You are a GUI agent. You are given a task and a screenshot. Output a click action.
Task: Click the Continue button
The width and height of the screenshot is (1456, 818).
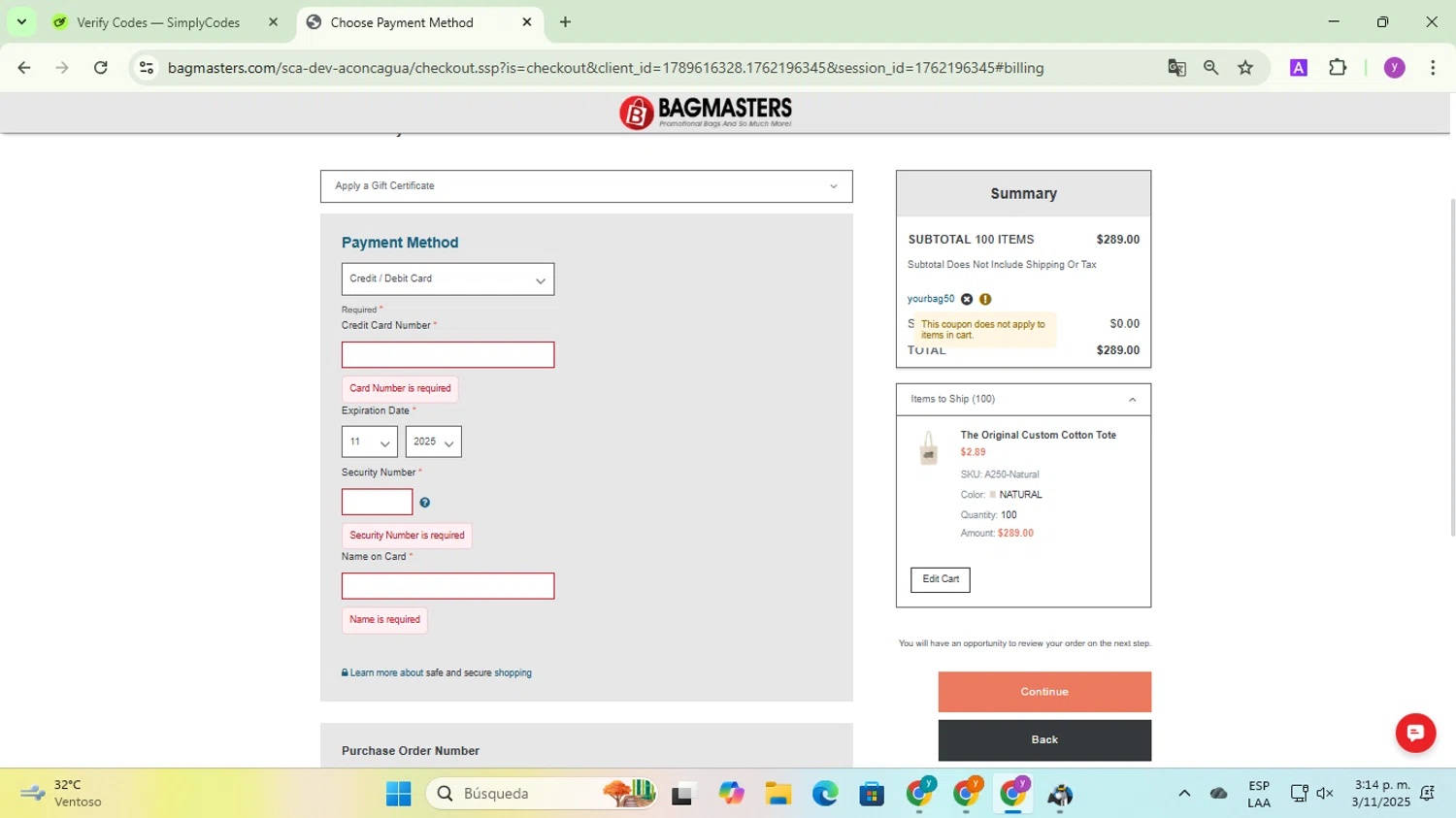point(1044,692)
